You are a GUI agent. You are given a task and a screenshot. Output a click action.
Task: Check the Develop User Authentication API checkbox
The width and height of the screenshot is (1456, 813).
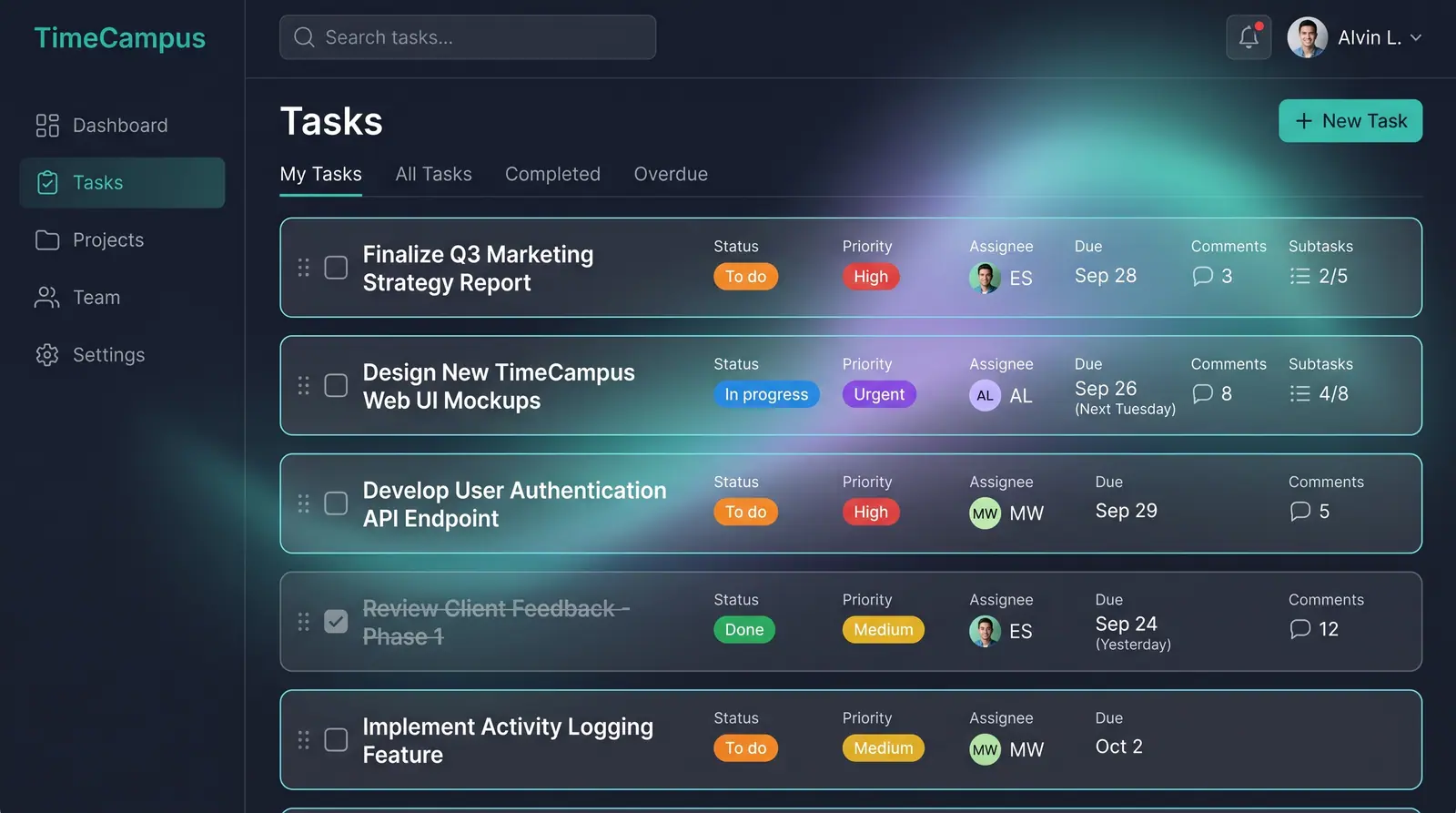point(336,503)
